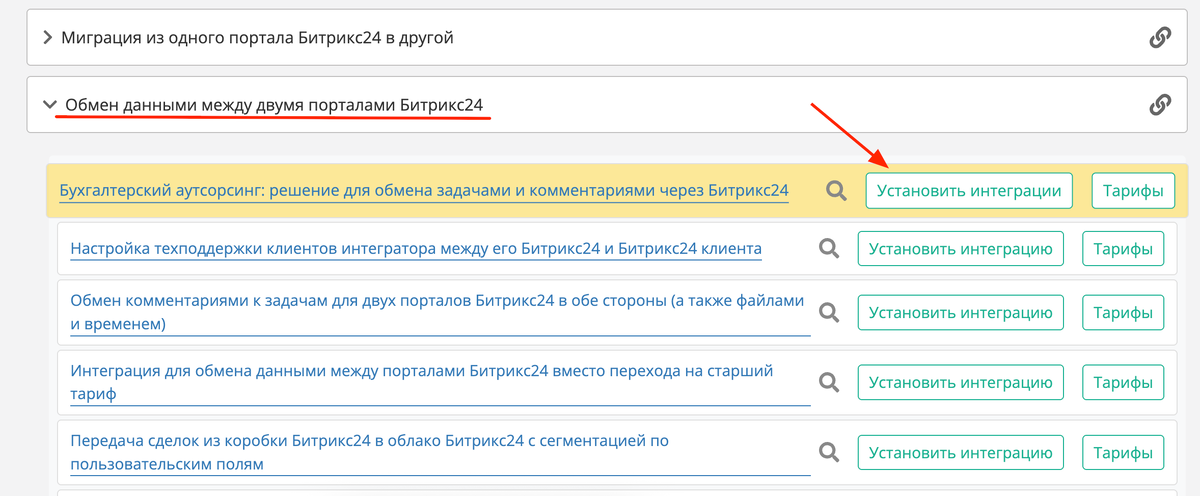Collapse Обмен данными между двумя порталами chevron
Image resolution: width=1200 pixels, height=496 pixels.
pos(49,104)
